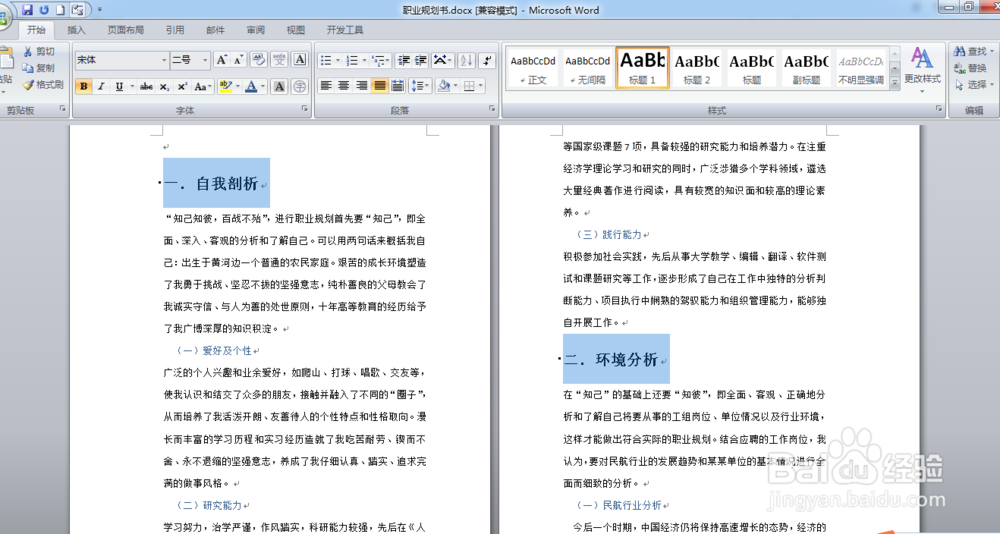This screenshot has width=1000, height=534.
Task: Open the Select (选择) dropdown
Action: coord(992,84)
